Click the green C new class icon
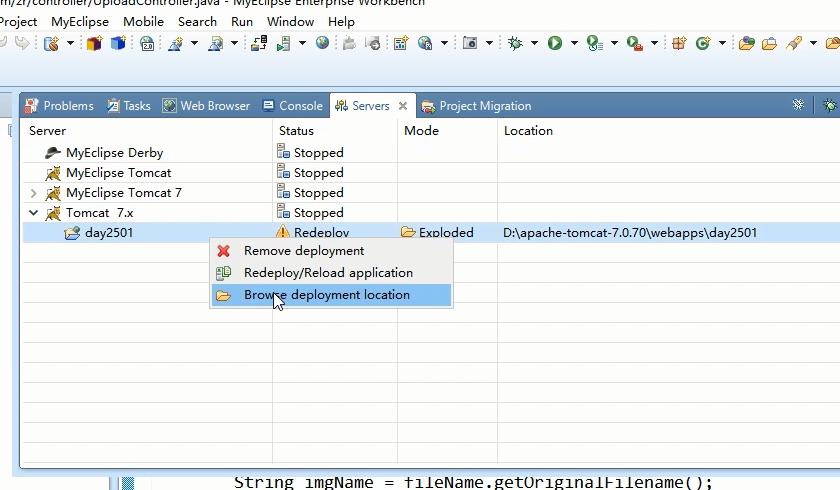840x490 pixels. (703, 43)
